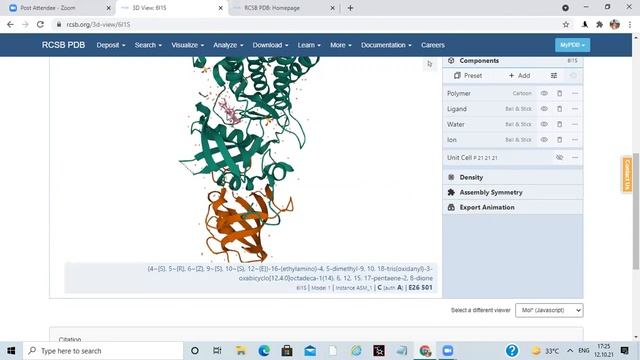Expand the Assembly Symmetry section
Viewport: 640px width, 360px height.
click(x=513, y=192)
